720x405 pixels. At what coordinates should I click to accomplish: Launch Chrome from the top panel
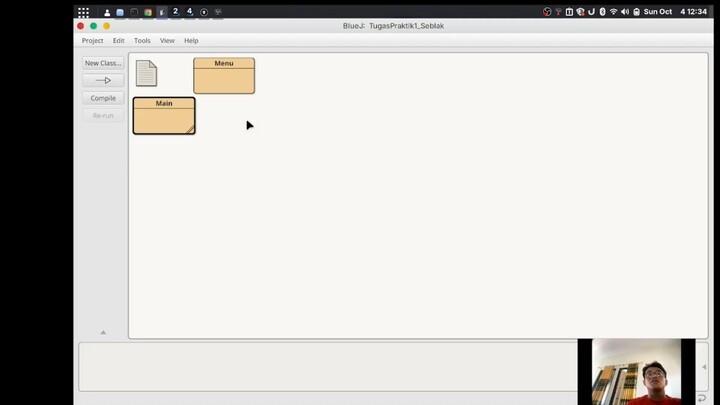tap(148, 12)
